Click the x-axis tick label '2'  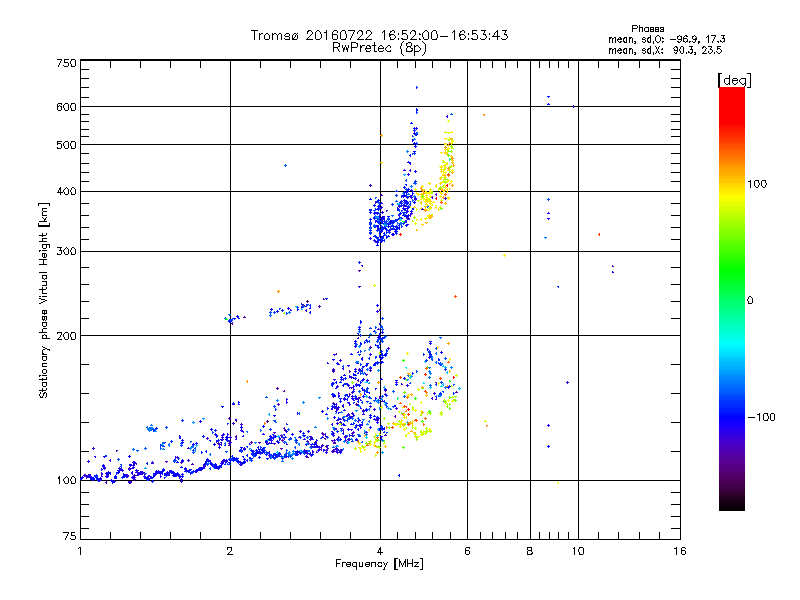pyautogui.click(x=230, y=551)
